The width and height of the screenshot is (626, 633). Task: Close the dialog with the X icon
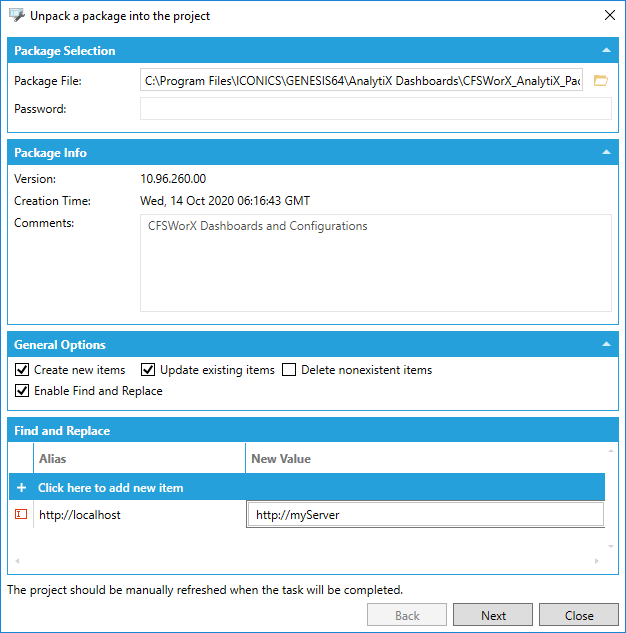point(609,16)
